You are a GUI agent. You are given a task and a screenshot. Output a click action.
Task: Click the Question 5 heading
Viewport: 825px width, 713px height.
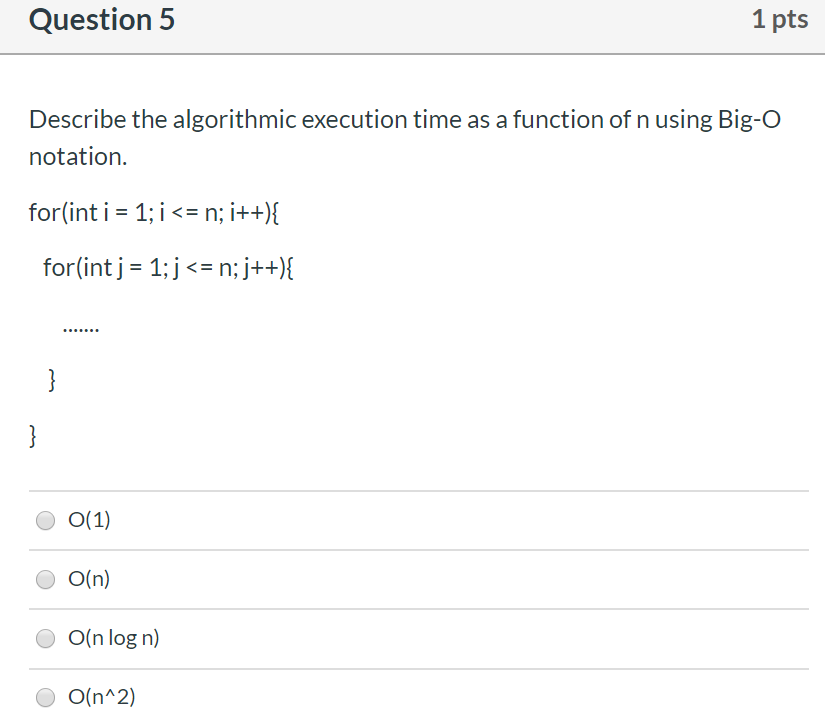[x=101, y=20]
